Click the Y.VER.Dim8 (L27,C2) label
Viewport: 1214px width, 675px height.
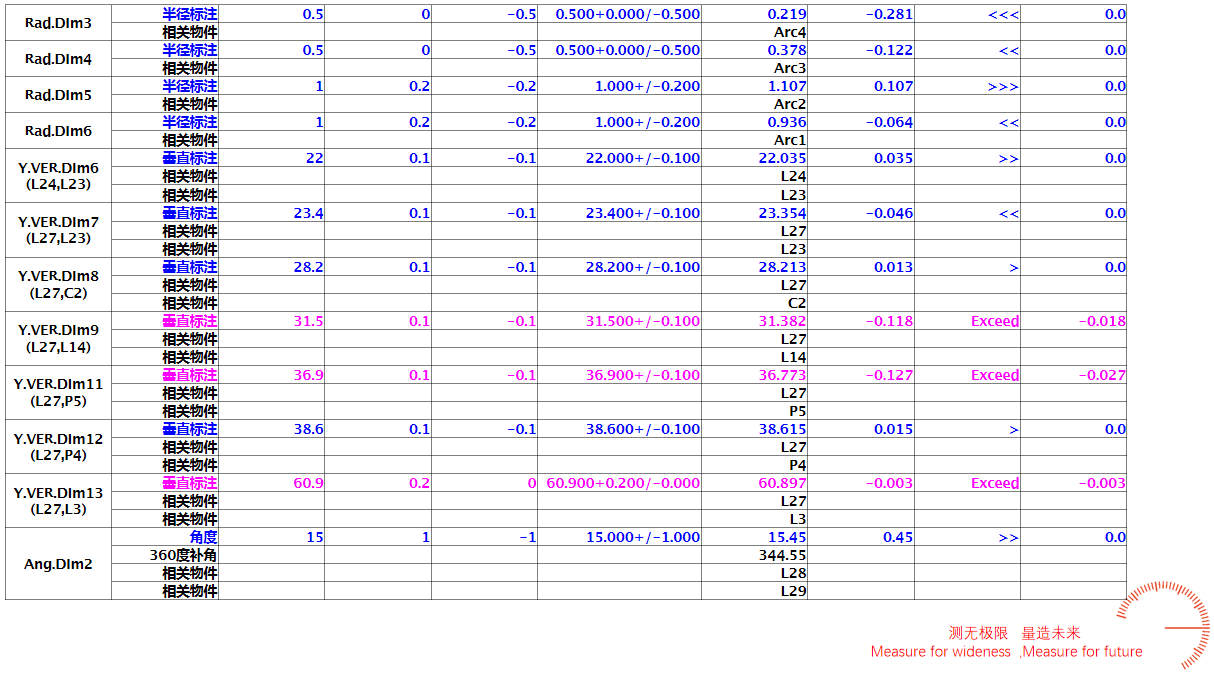click(x=58, y=284)
